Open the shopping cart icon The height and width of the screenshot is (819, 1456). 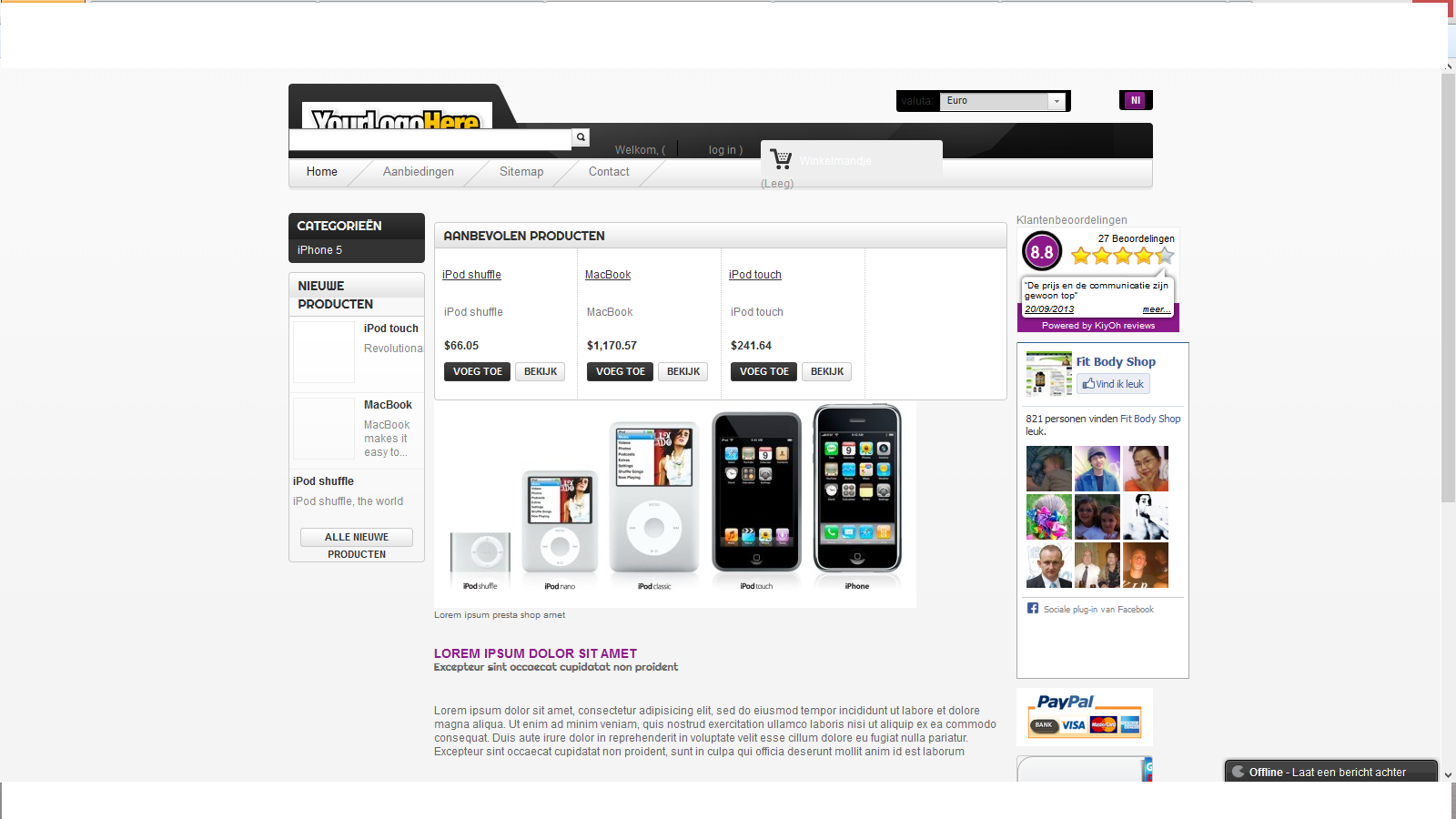click(x=781, y=159)
